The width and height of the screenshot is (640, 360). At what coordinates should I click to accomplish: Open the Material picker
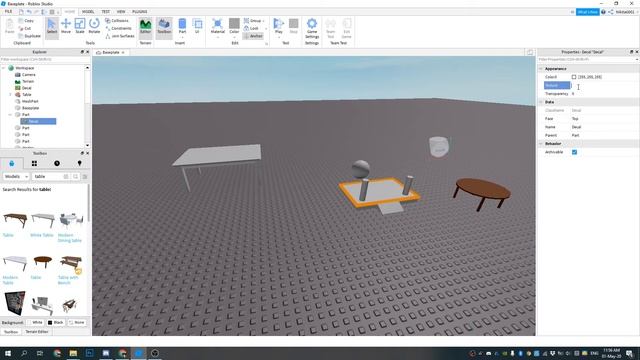(218, 26)
